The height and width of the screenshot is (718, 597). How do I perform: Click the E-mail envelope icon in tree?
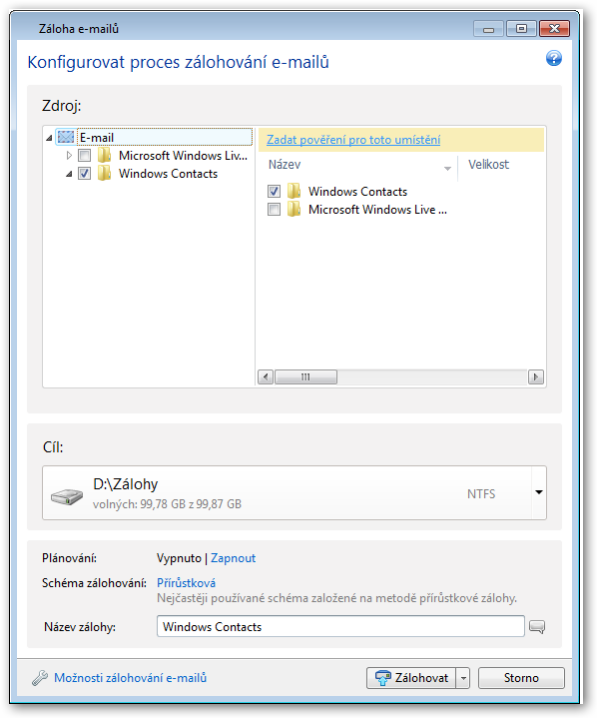coord(66,137)
